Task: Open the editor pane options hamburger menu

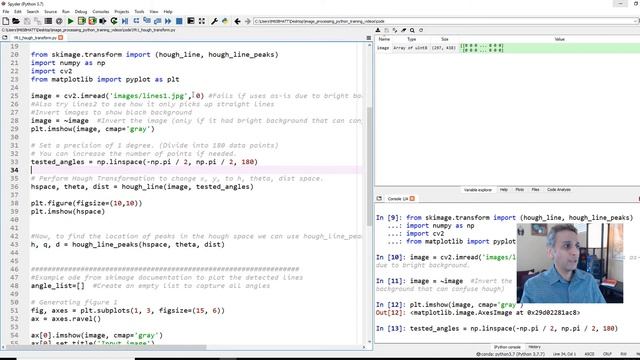Action: coord(369,38)
